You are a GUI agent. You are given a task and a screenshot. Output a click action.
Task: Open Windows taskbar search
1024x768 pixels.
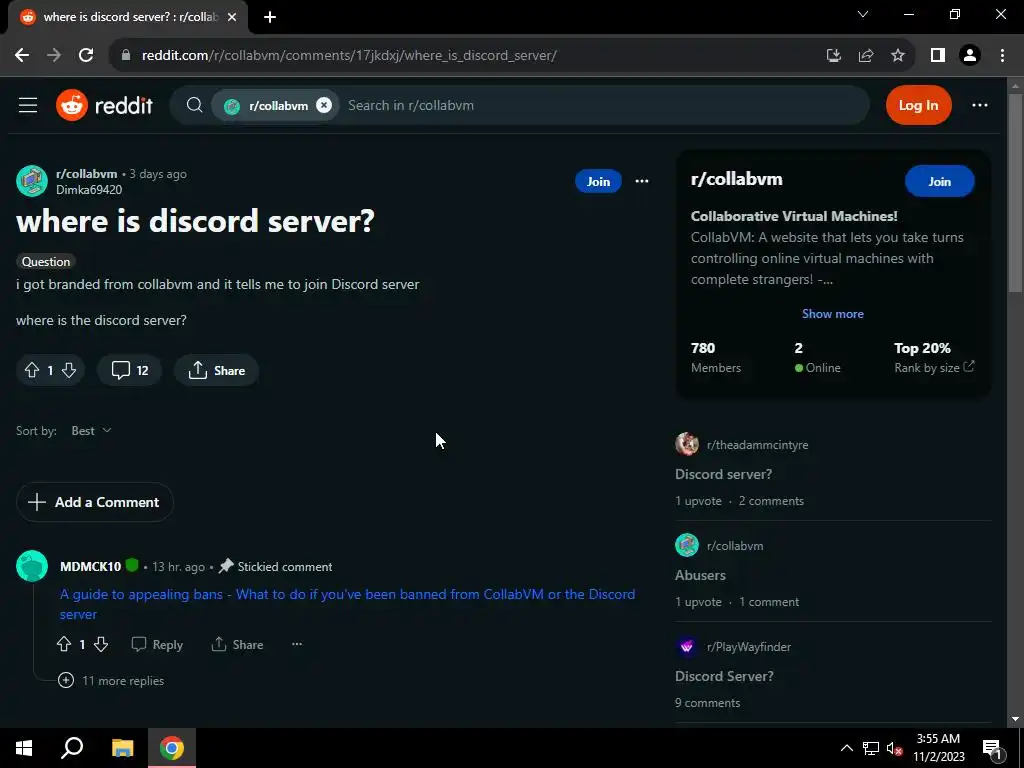click(x=72, y=748)
